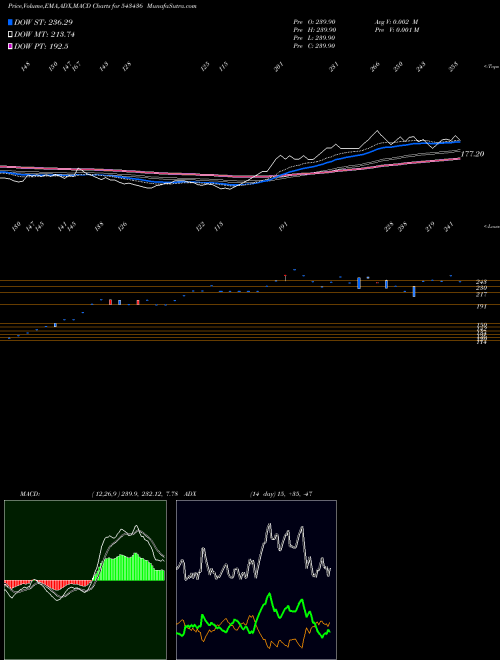Viewport: 500px width, 660px height.
Task: Click the 266 top-axis value label
Action: (375, 67)
